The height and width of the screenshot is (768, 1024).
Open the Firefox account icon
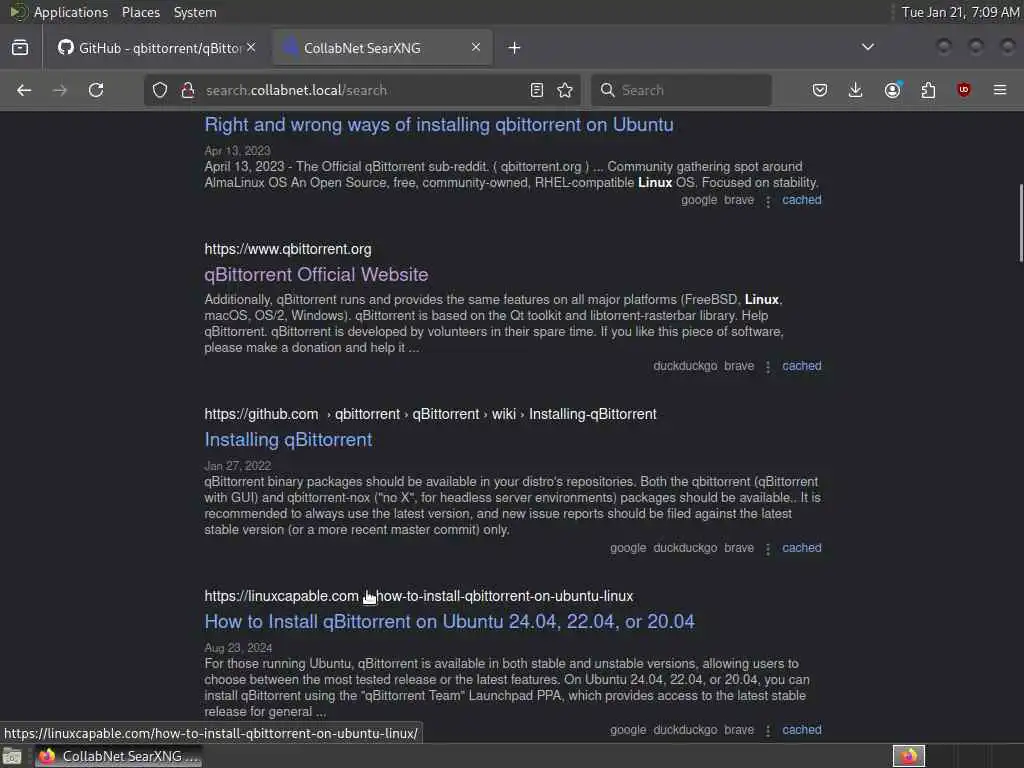click(x=893, y=90)
